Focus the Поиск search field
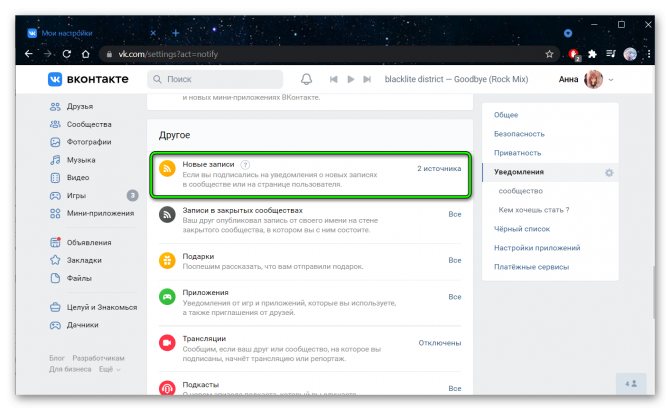The image size is (670, 410). [215, 79]
